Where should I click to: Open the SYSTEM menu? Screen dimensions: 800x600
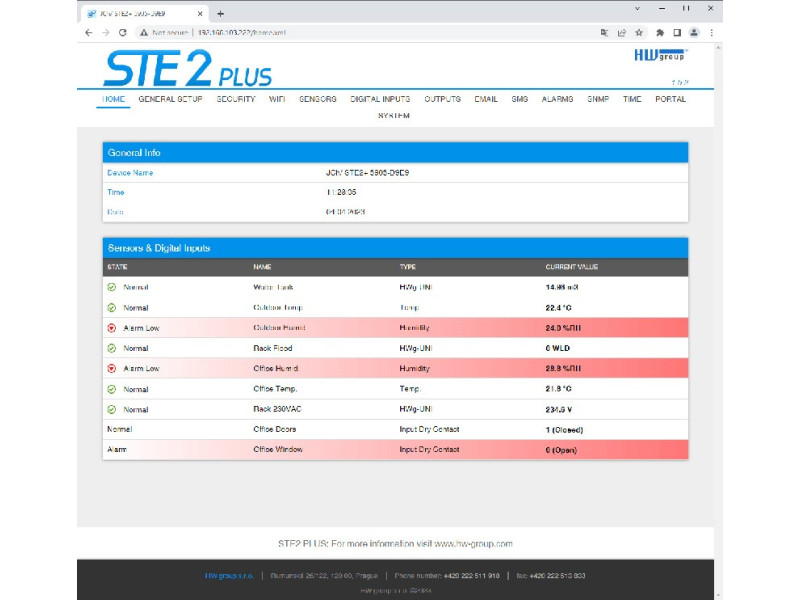coord(394,116)
